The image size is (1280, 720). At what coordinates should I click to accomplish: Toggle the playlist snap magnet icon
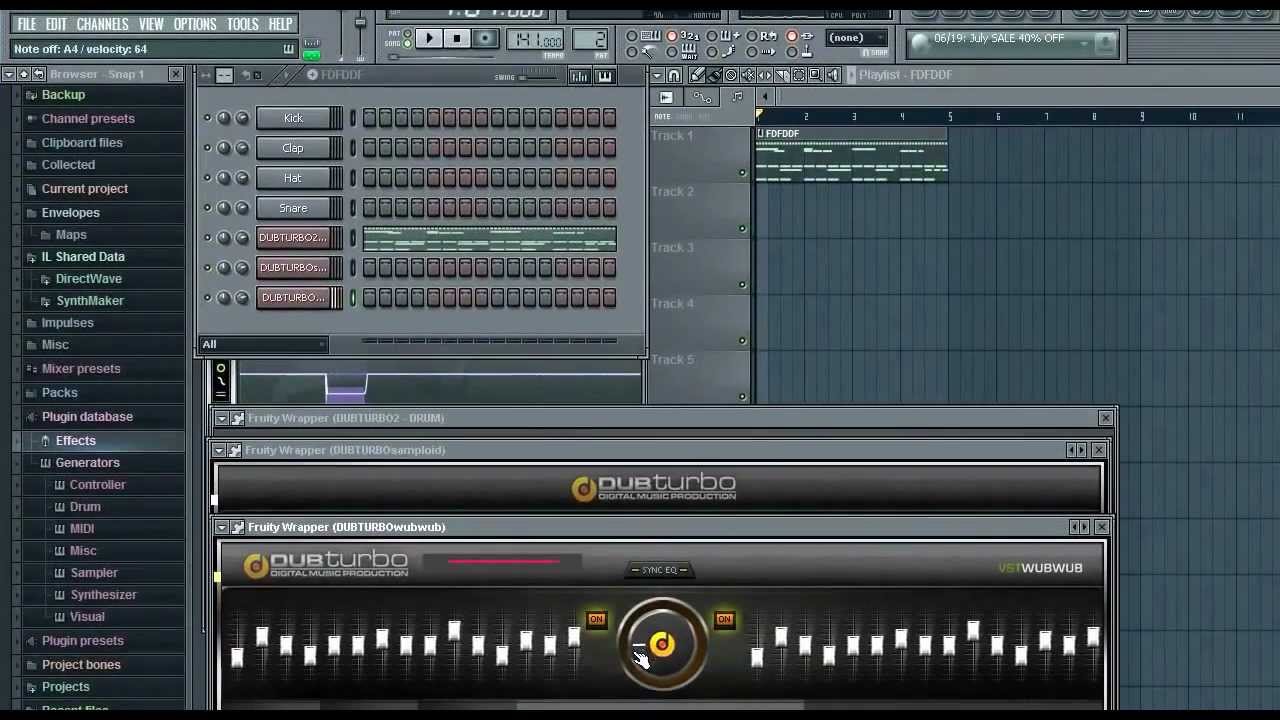coord(674,75)
